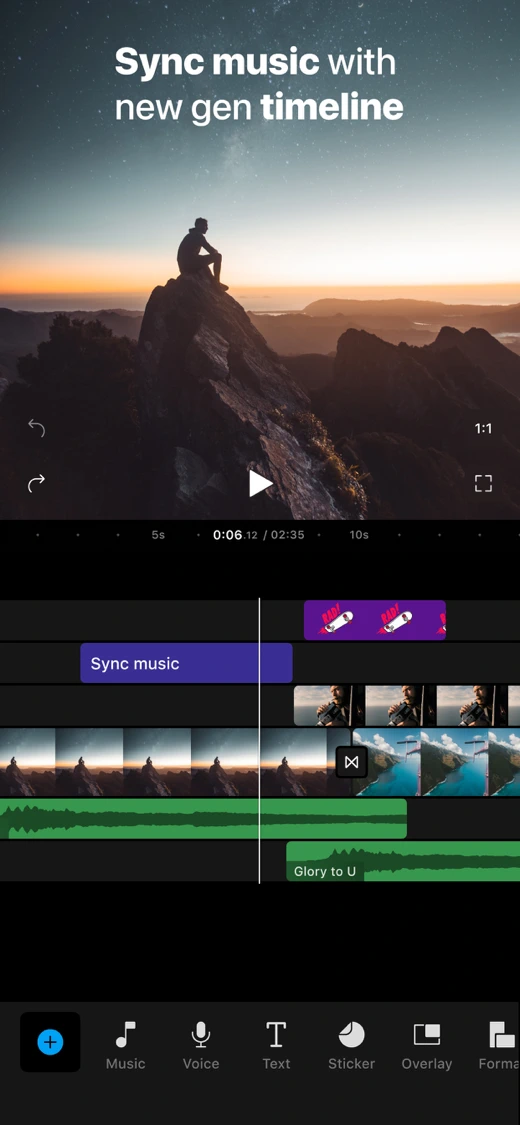Open the Text tool
This screenshot has width=520, height=1125.
(x=276, y=1046)
